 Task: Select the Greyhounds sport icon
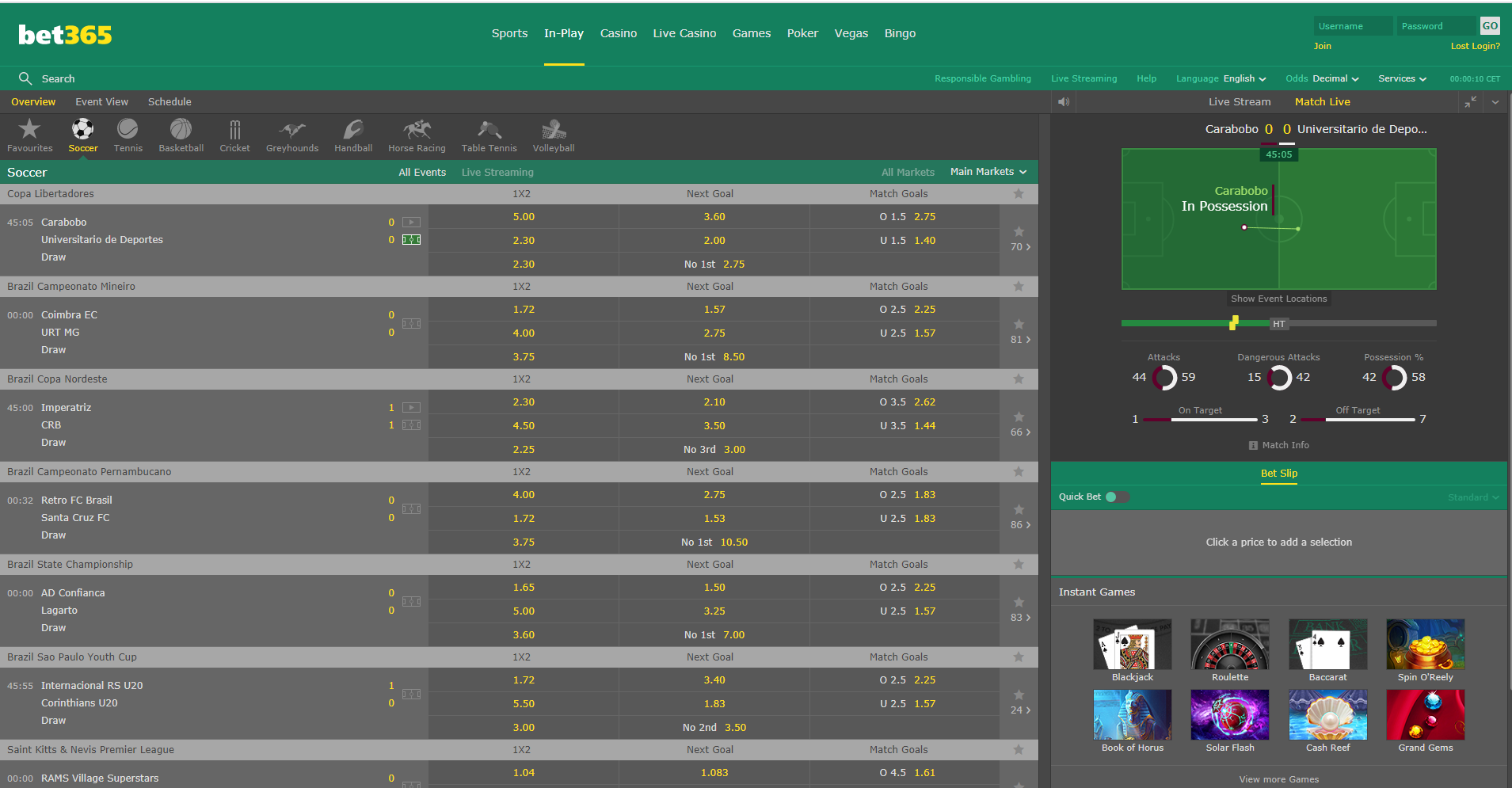(x=292, y=135)
